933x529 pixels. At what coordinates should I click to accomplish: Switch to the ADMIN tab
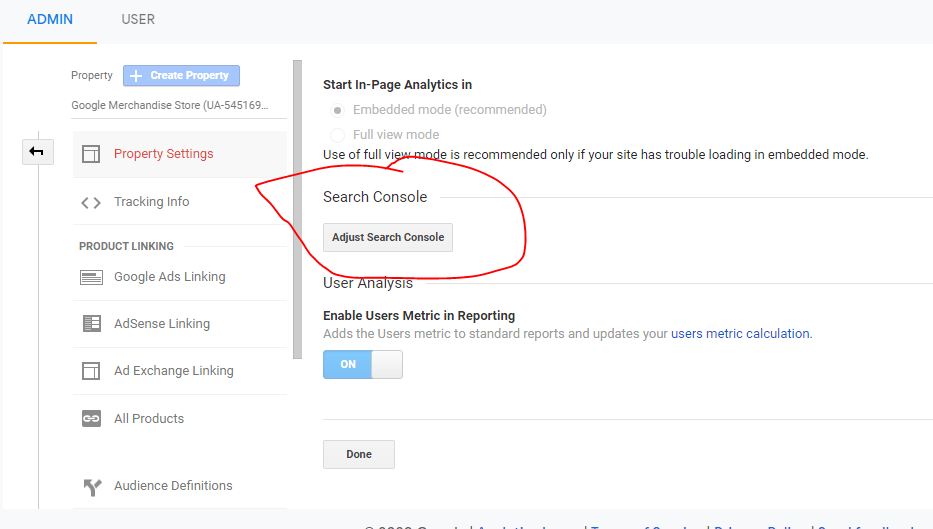pos(50,19)
